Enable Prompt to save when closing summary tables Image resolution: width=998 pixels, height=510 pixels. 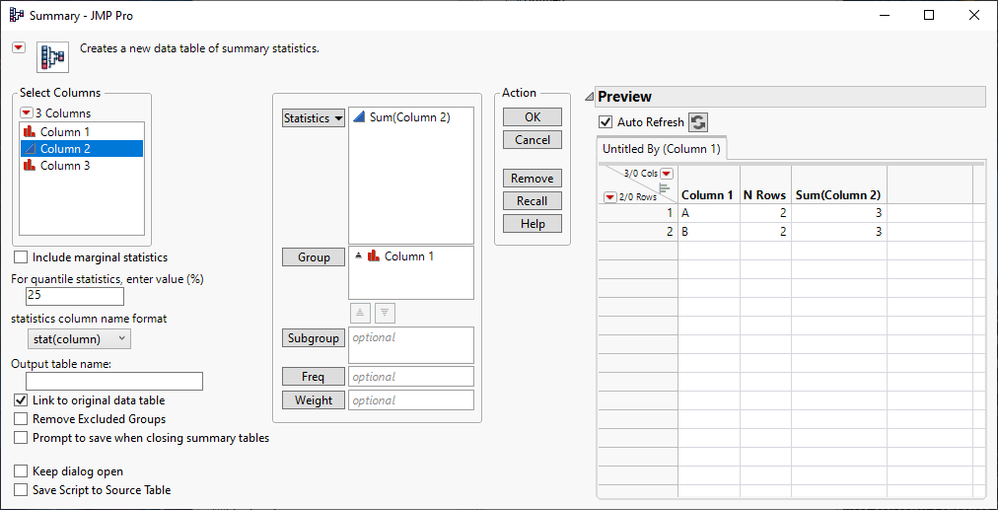[x=21, y=438]
